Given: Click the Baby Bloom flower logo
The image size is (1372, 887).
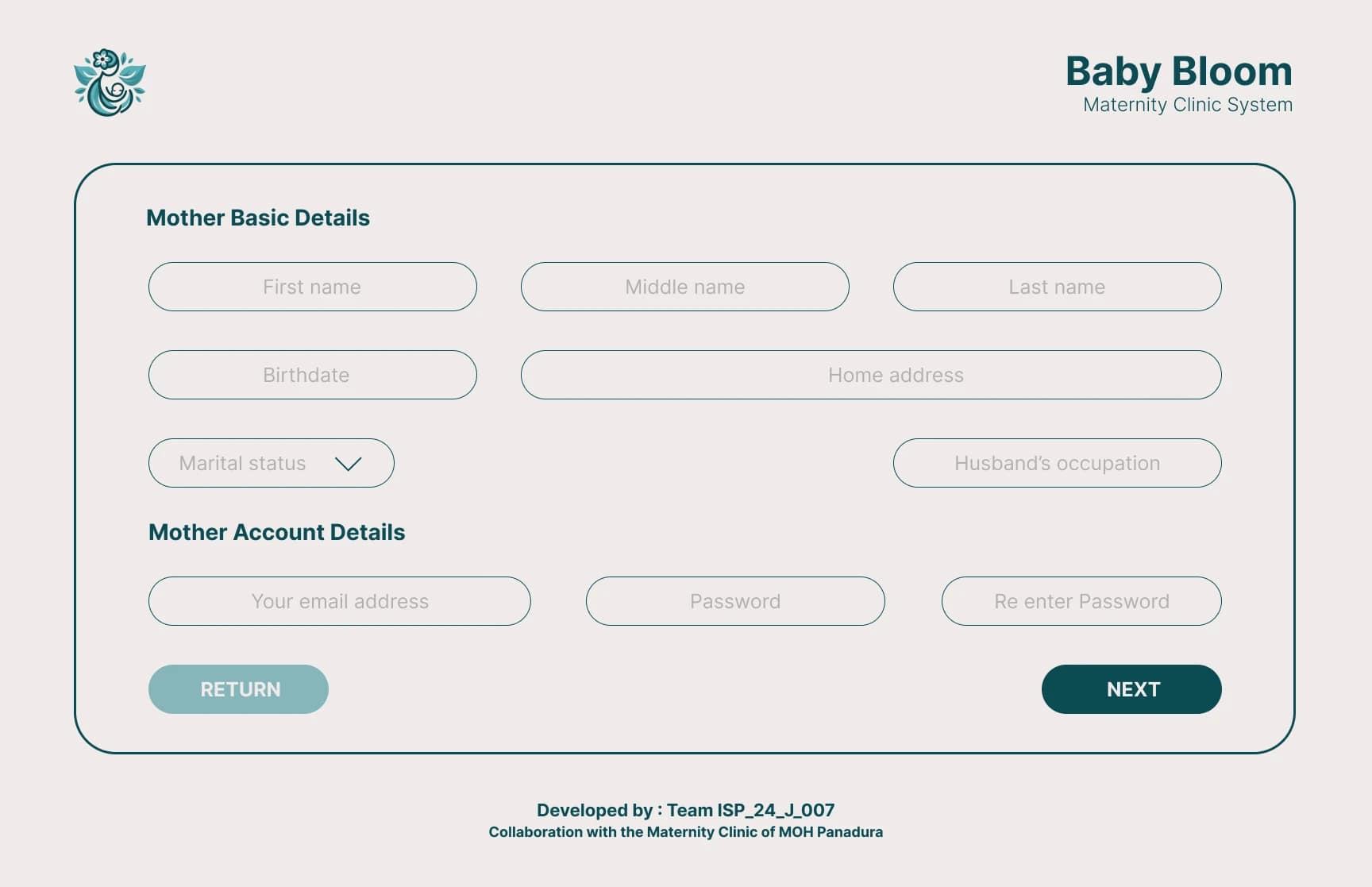Looking at the screenshot, I should tap(110, 83).
